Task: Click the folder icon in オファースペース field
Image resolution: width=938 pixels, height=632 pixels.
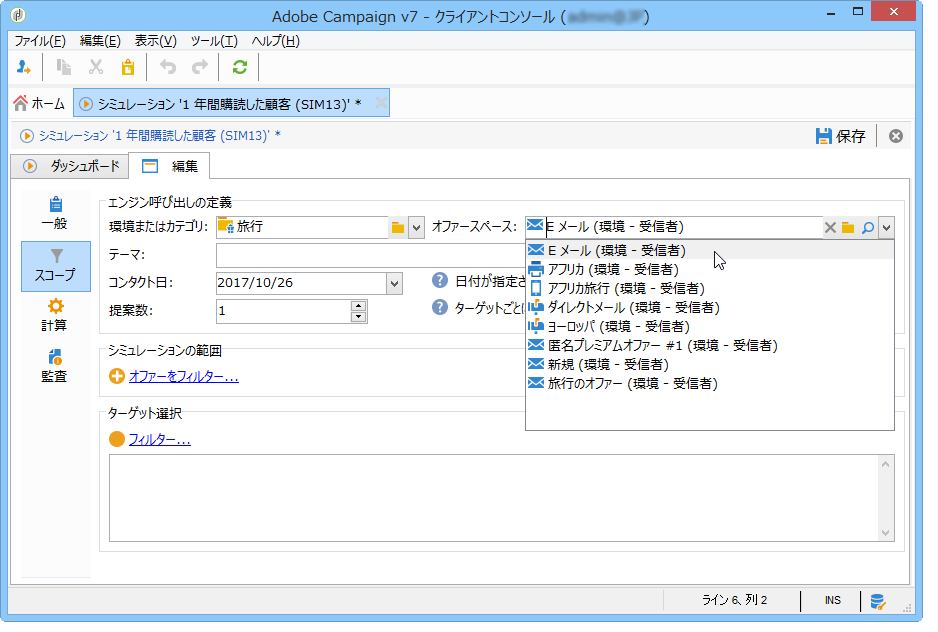Action: point(848,227)
